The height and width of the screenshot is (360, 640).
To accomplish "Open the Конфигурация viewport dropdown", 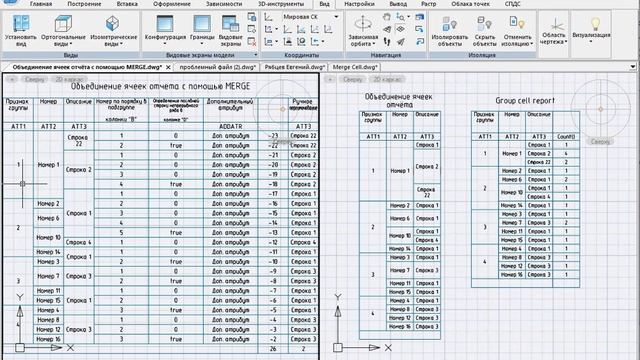I will (165, 31).
